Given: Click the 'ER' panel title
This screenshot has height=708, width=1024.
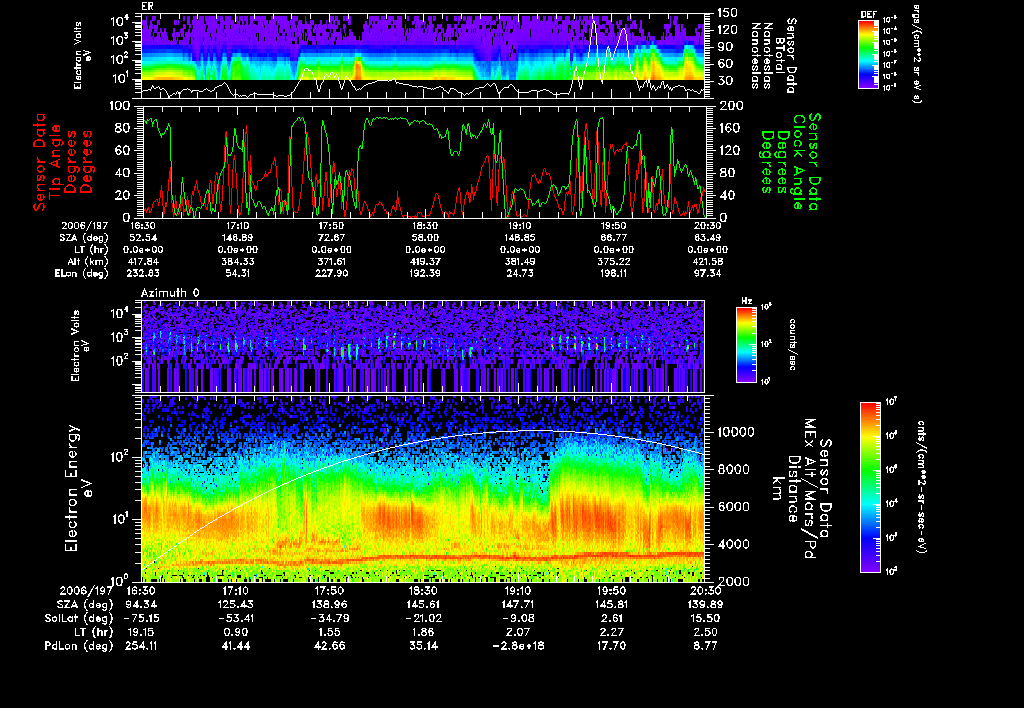Looking at the screenshot, I should coord(147,7).
